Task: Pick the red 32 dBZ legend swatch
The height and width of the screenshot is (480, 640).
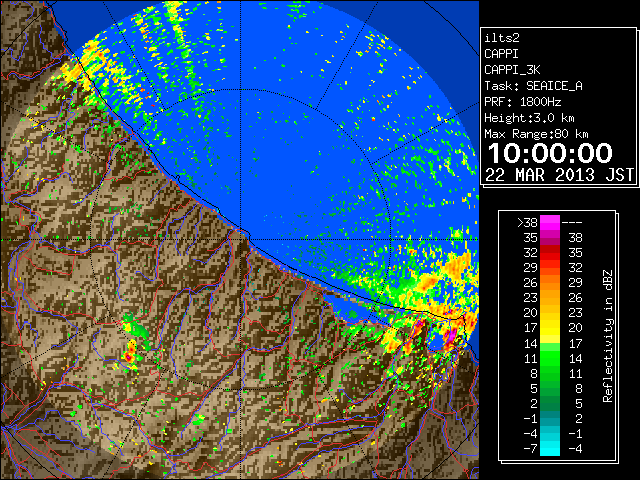Action: (550, 253)
